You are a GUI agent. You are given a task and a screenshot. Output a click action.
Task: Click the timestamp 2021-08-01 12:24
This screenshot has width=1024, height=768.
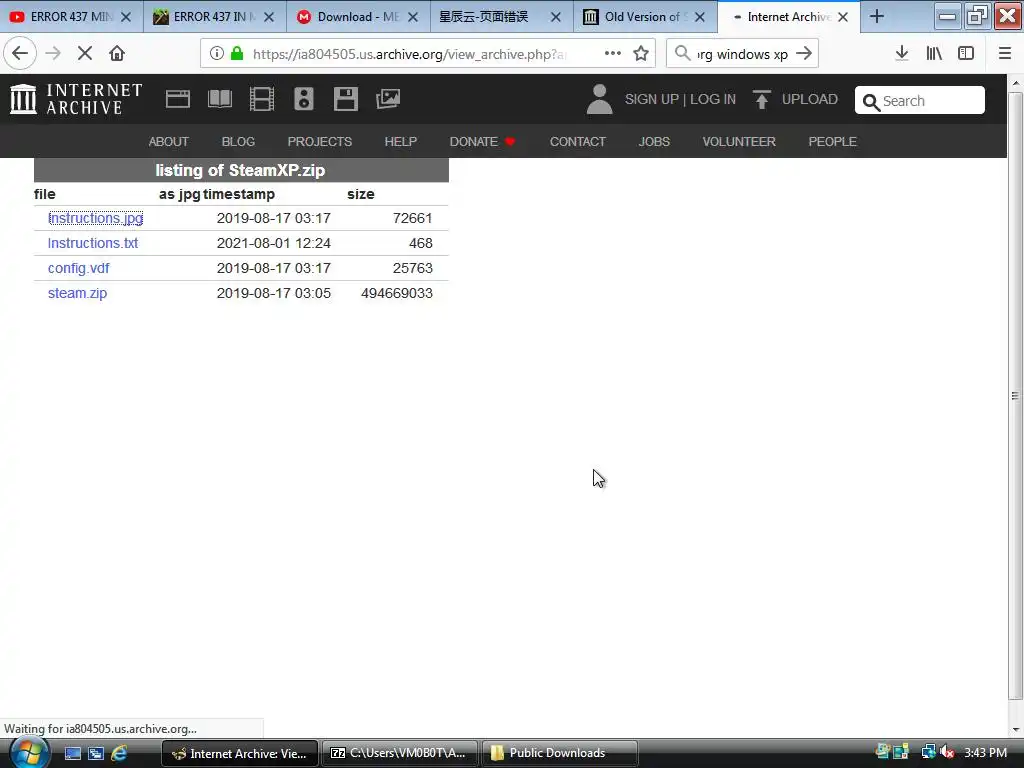point(274,243)
